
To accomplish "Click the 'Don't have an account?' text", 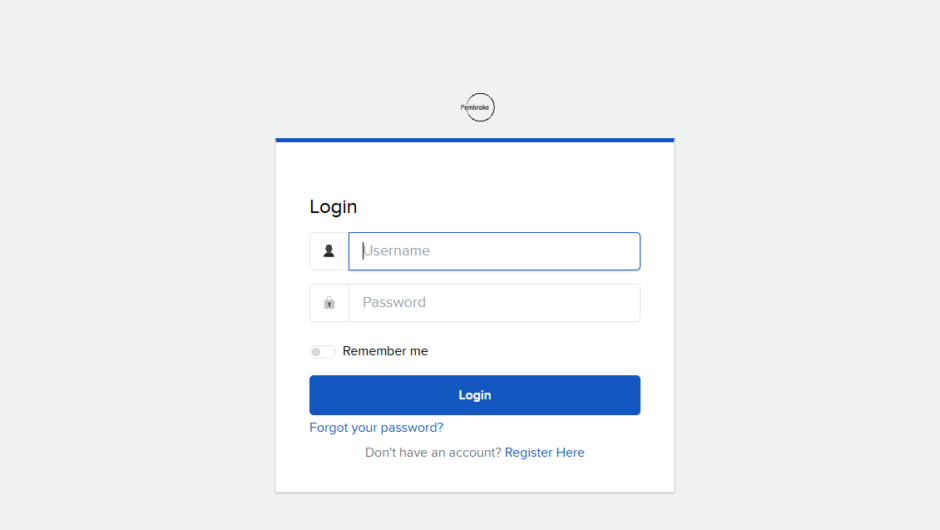I will 433,452.
